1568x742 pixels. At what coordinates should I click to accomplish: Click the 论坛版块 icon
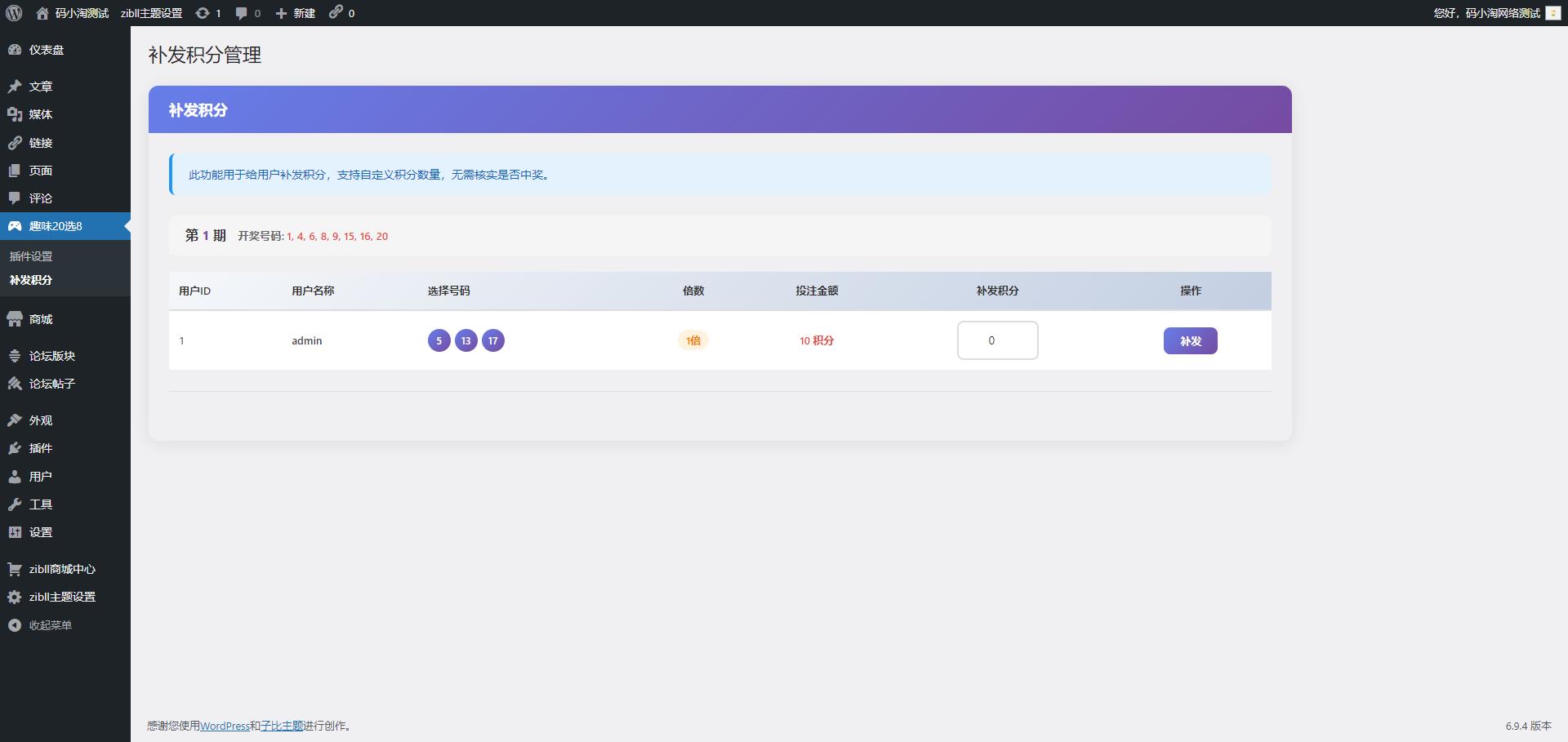pyautogui.click(x=15, y=356)
